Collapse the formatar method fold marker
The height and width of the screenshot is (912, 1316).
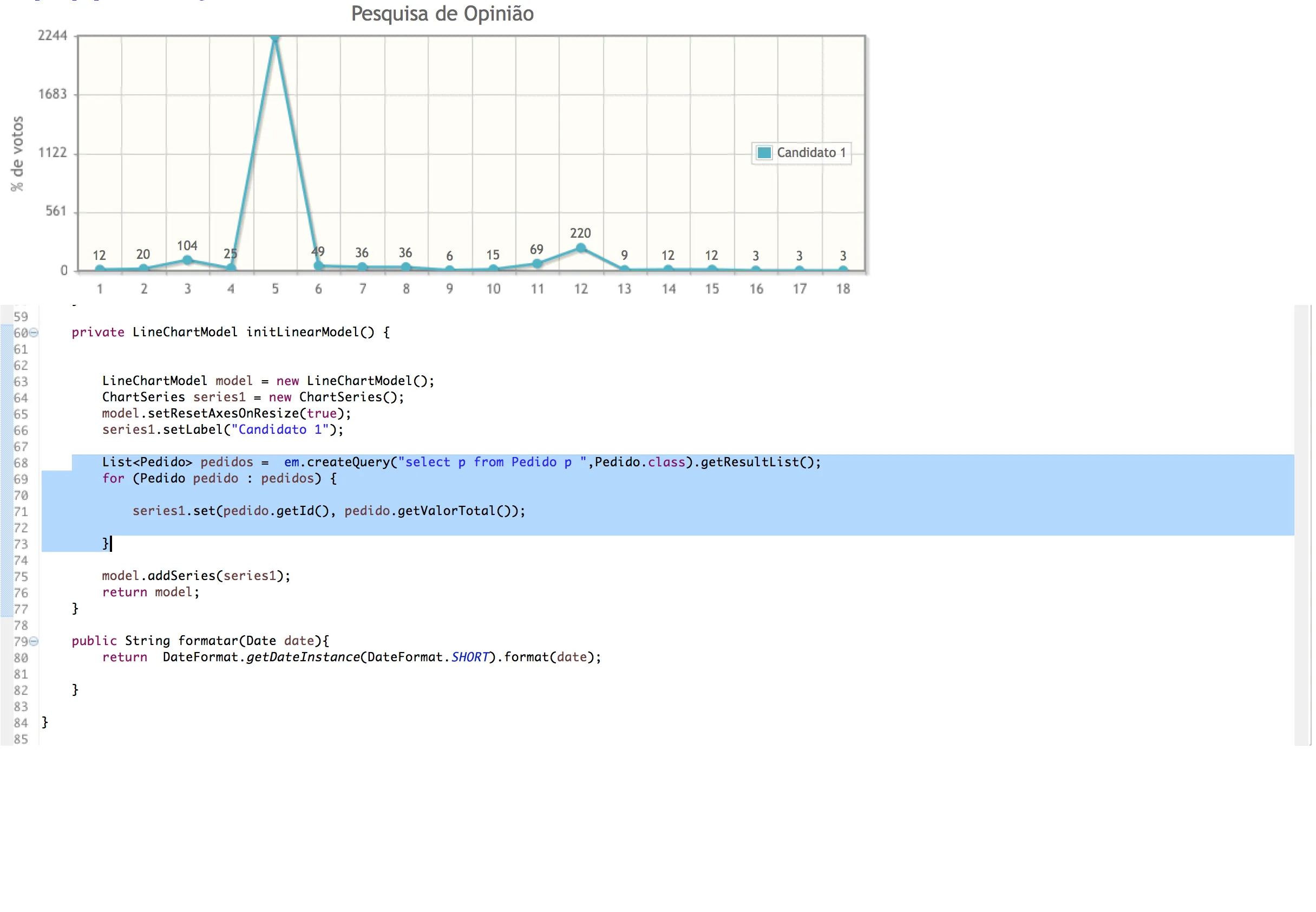(x=34, y=641)
